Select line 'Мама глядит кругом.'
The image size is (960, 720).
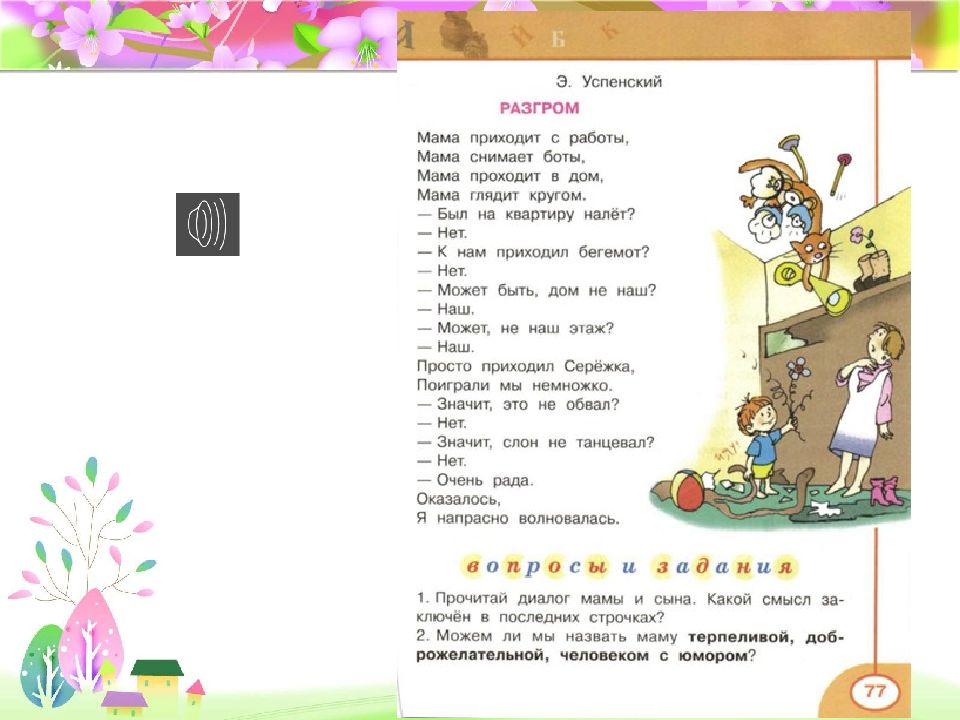(x=501, y=195)
